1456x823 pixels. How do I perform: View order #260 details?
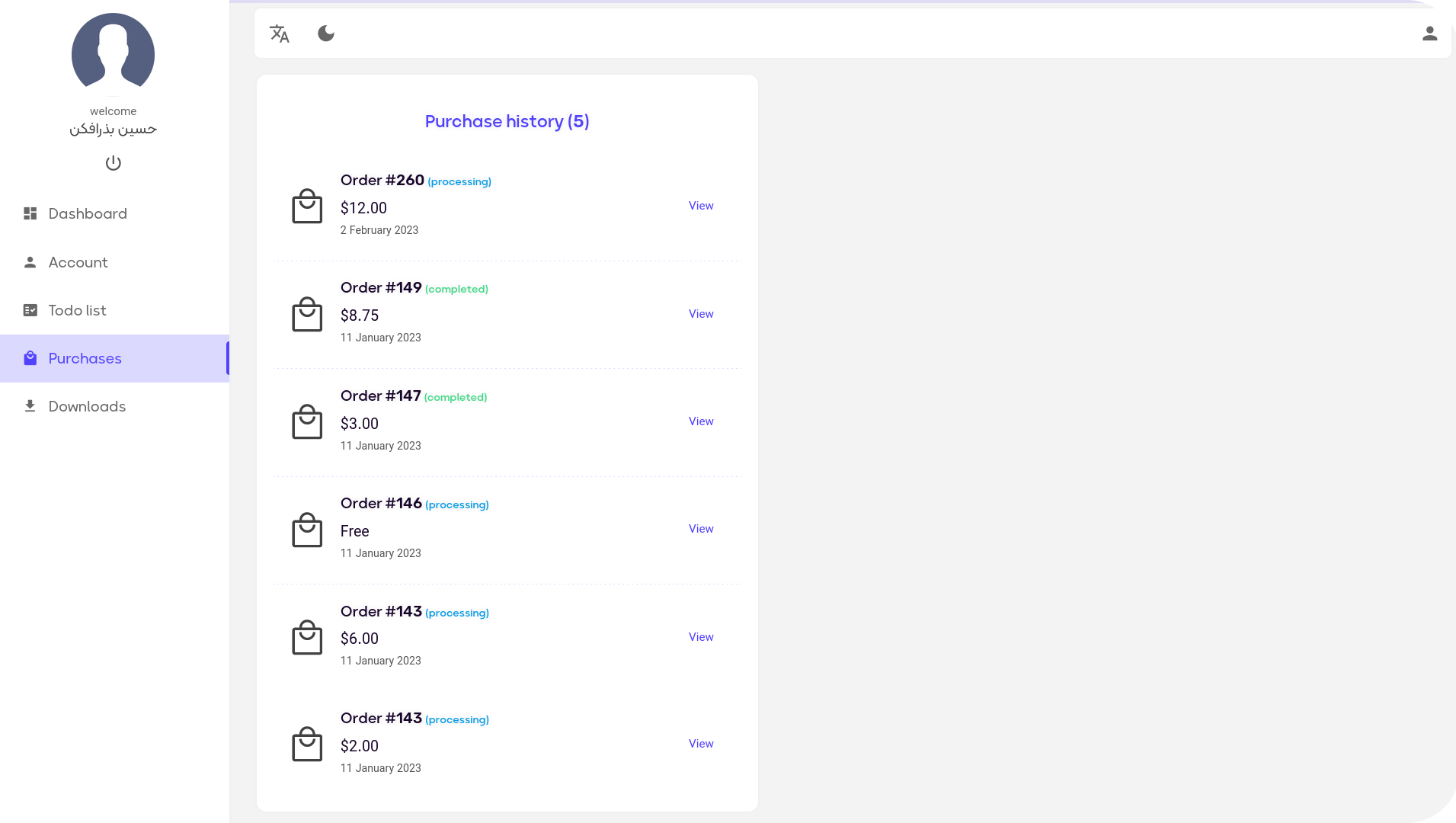(x=701, y=206)
